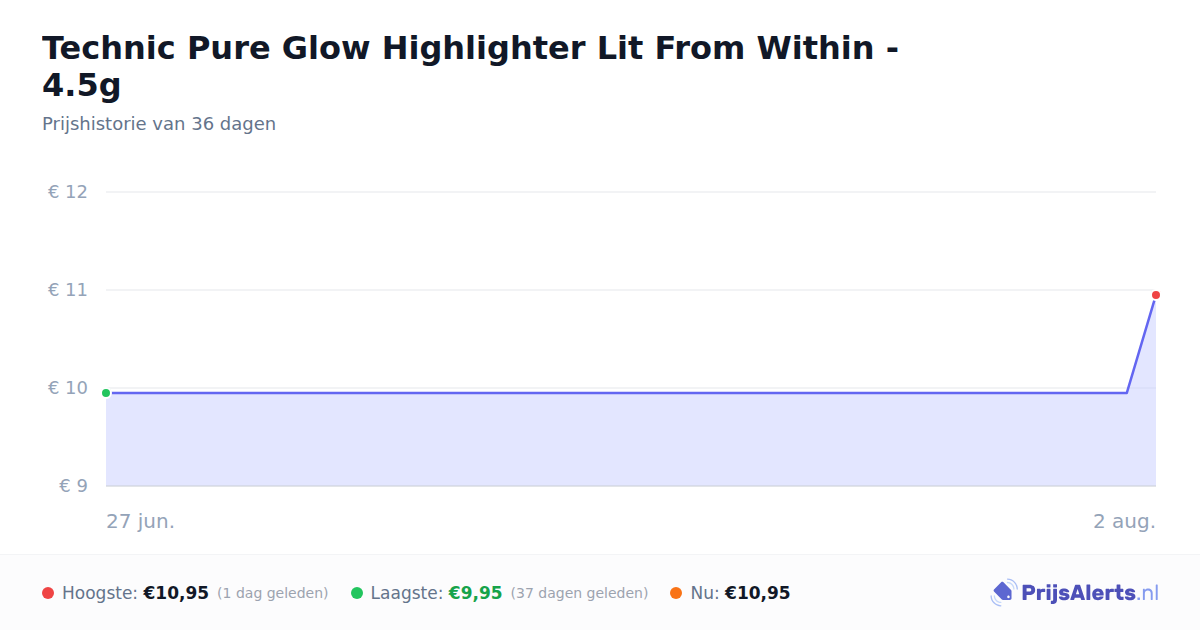Click the 37 dagen geleden note
The image size is (1200, 630).
pyautogui.click(x=579, y=594)
